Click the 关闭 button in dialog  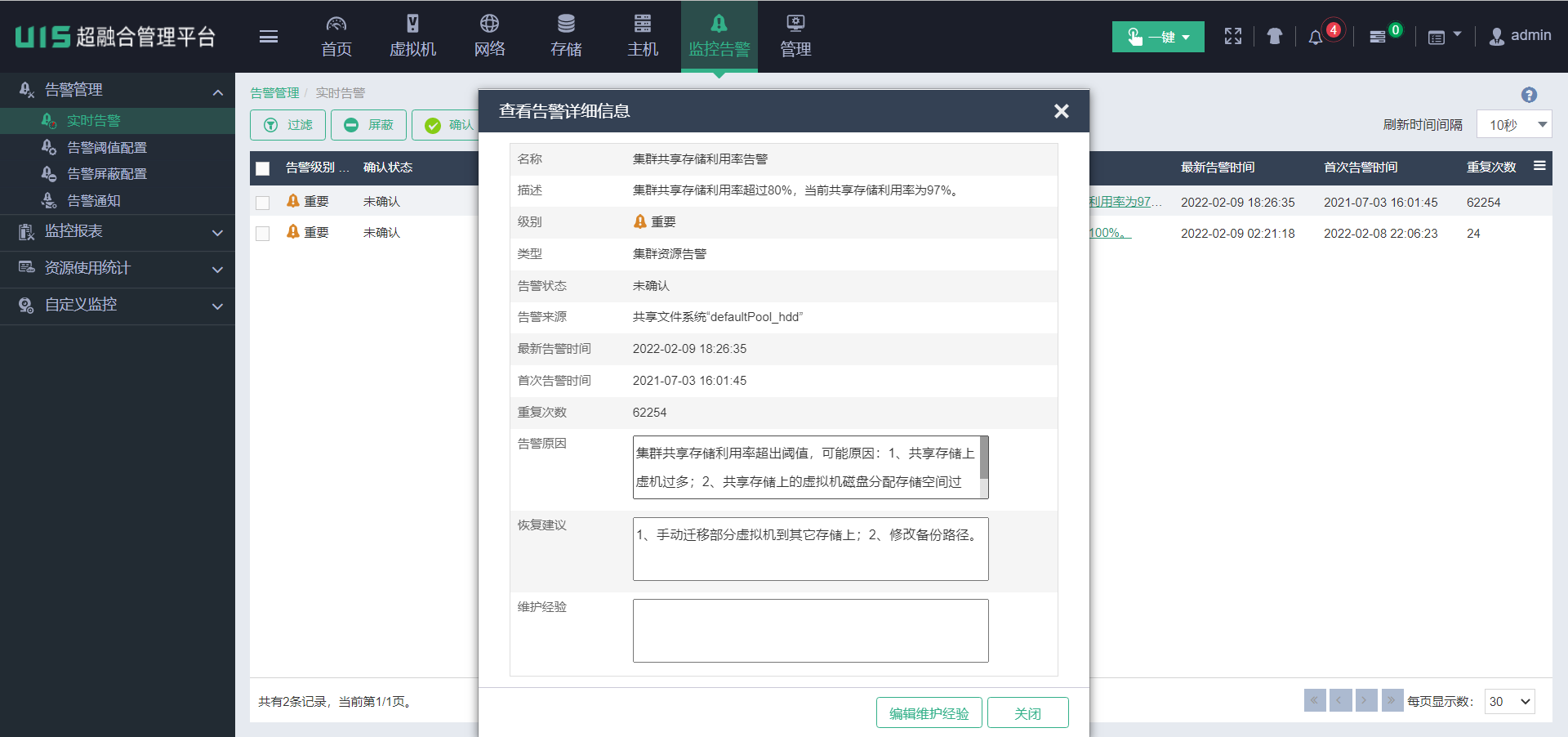point(1027,713)
